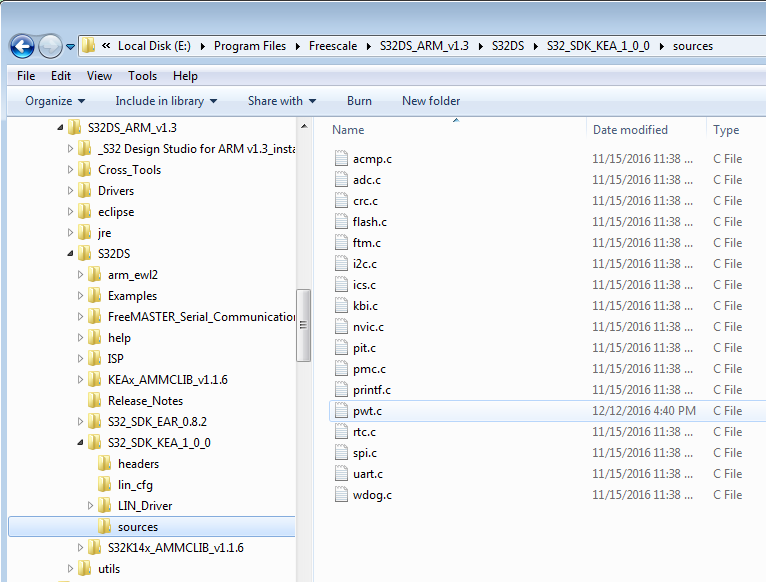Image resolution: width=766 pixels, height=582 pixels.
Task: Select the utils folder in tree
Action: click(109, 569)
